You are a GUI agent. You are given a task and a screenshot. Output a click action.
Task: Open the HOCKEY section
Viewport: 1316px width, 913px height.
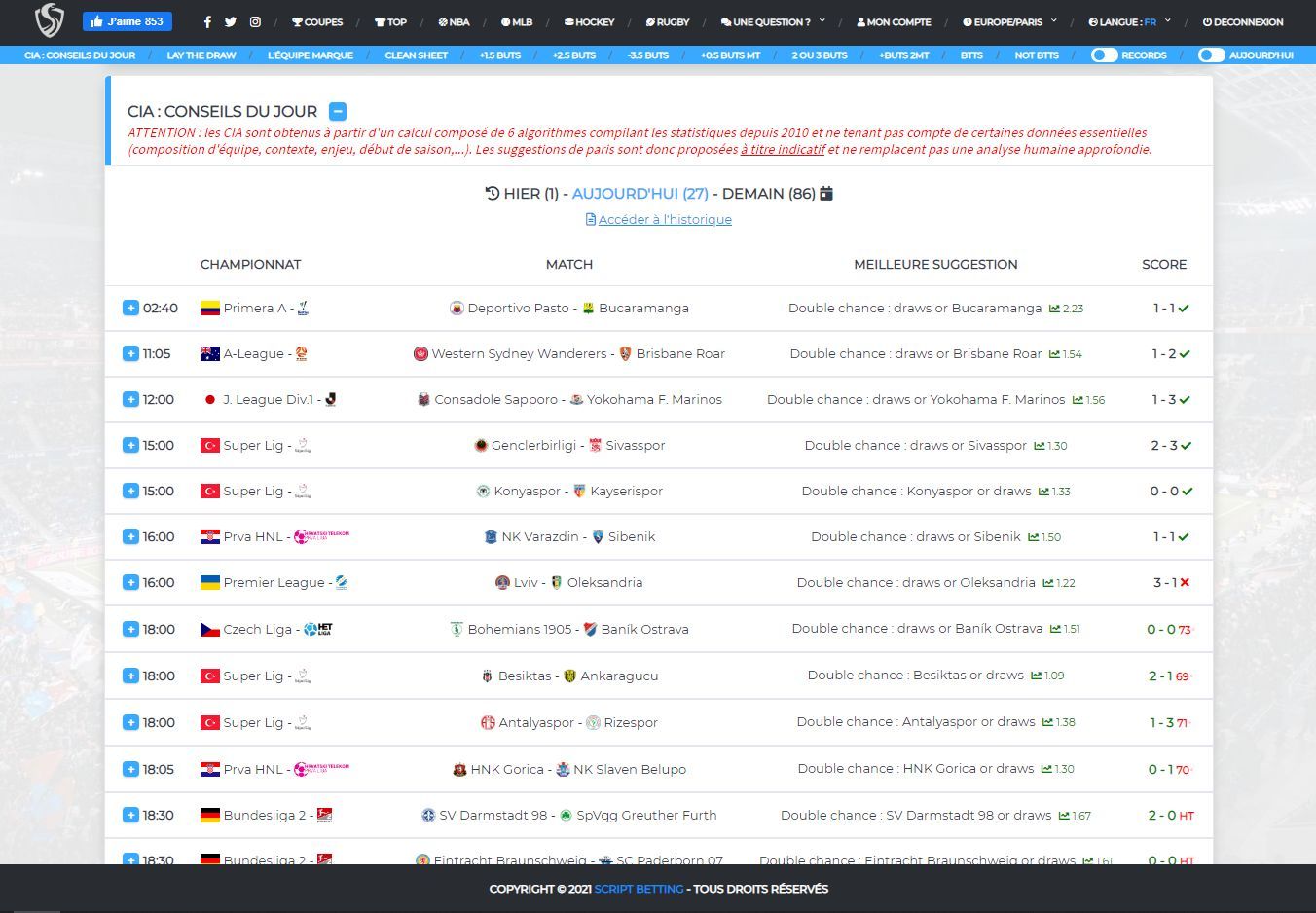point(590,21)
